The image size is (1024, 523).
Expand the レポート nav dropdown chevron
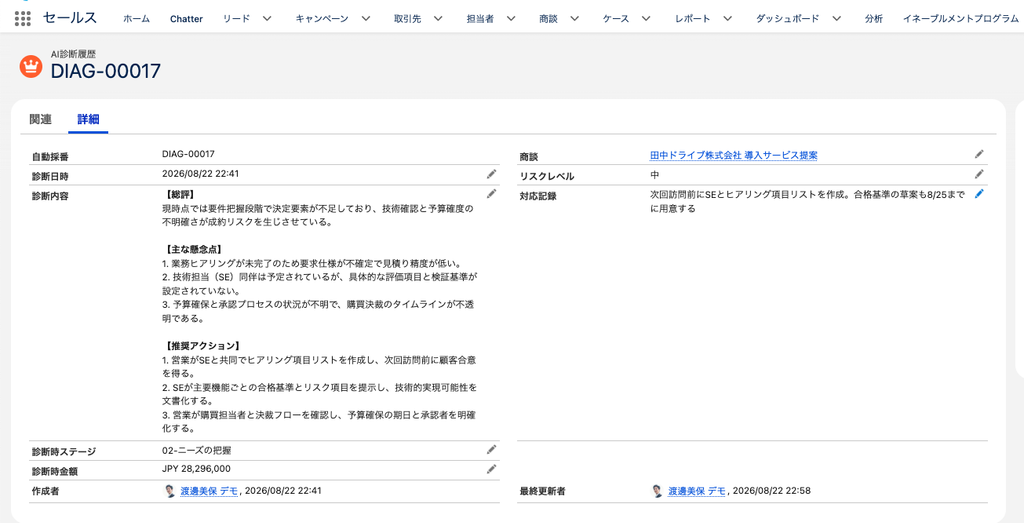728,19
